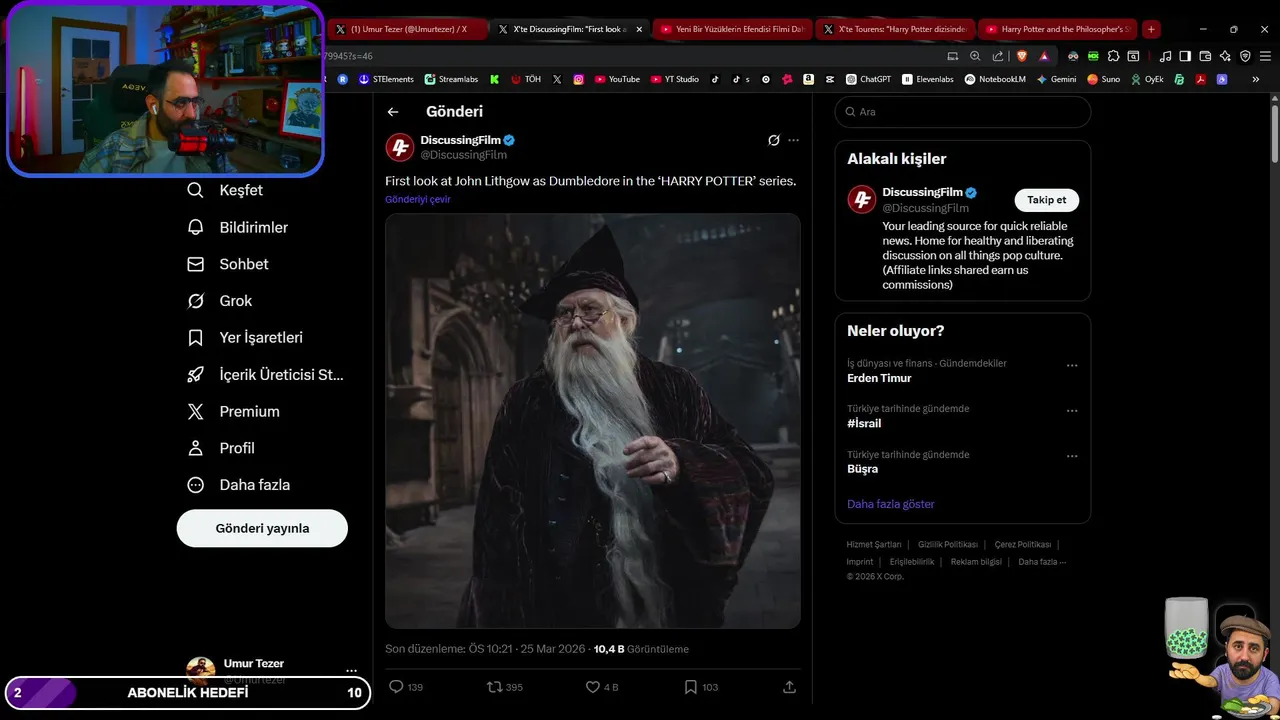
Task: Click the Gönderi yayınla button
Action: click(262, 528)
